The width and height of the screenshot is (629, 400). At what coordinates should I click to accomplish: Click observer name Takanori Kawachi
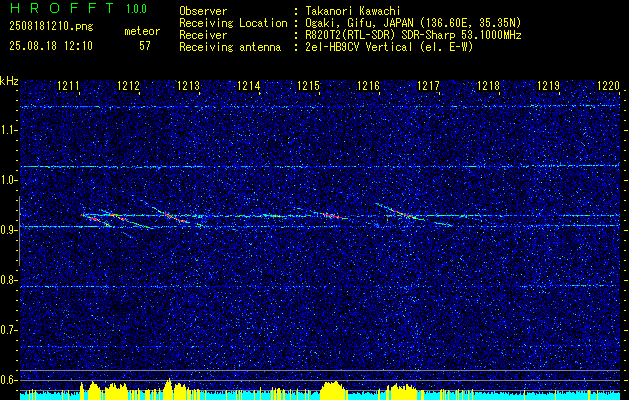pos(353,11)
